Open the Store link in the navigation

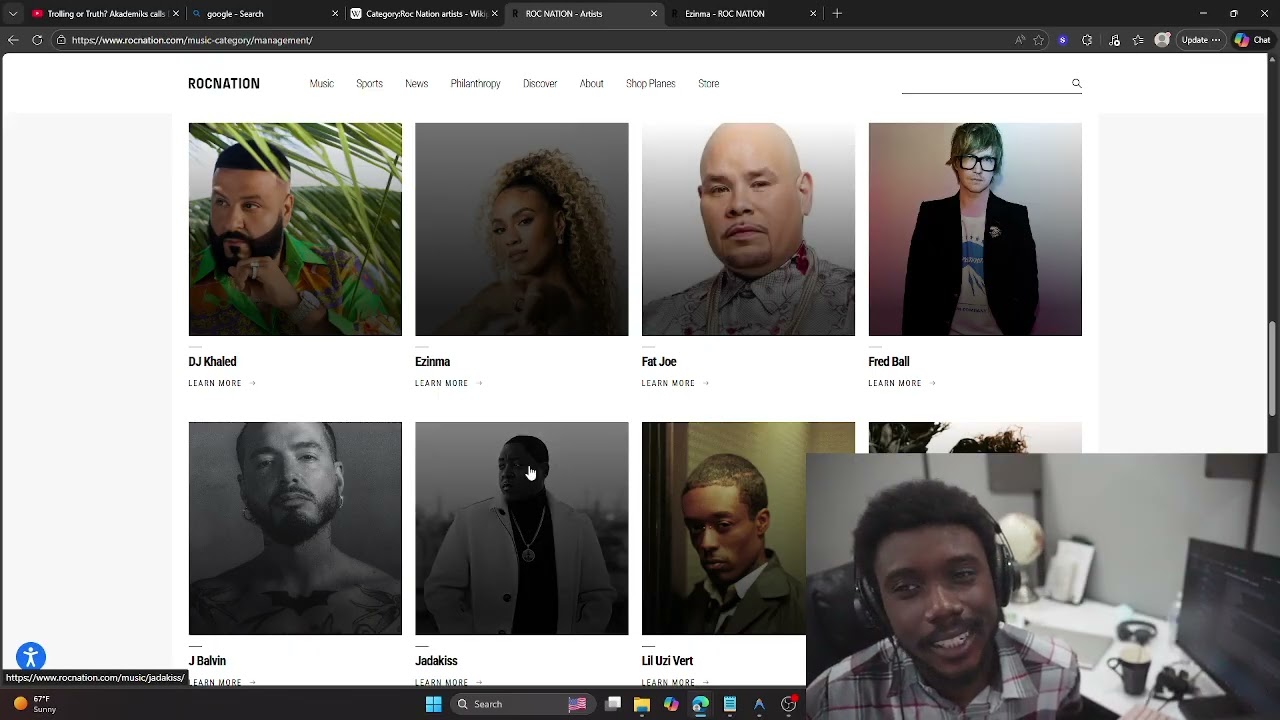coord(709,84)
